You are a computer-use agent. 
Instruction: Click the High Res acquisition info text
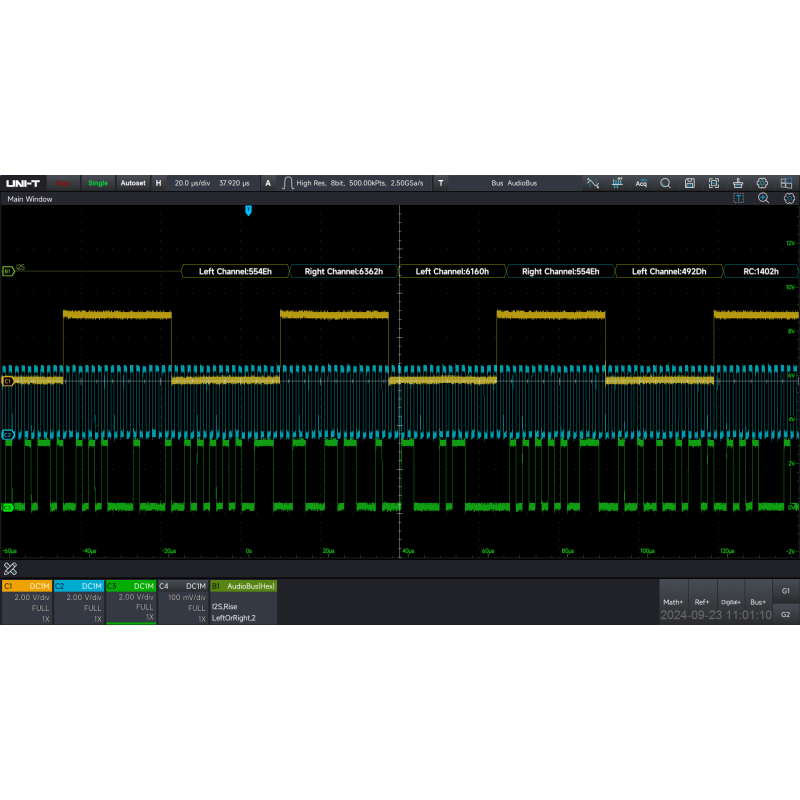point(360,183)
